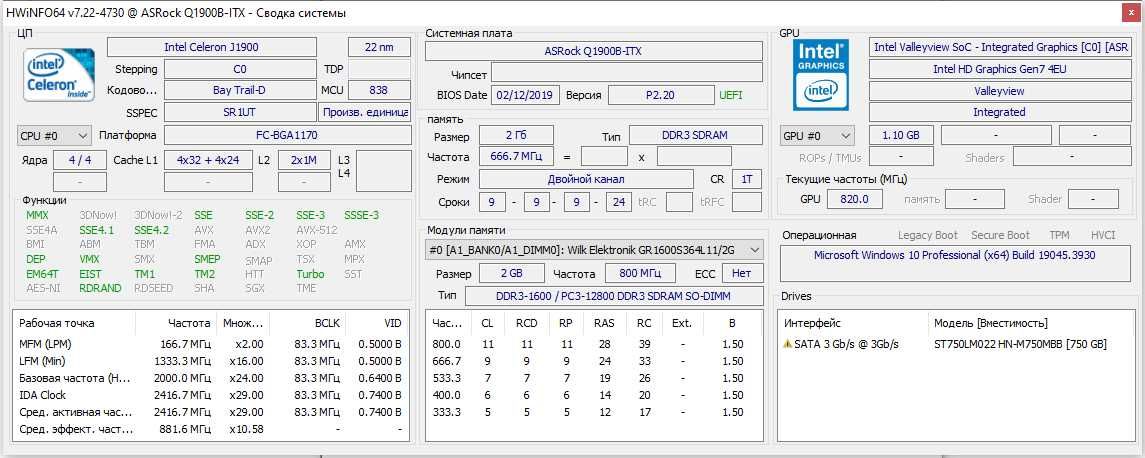
Task: Click the Intel Celeron J1900 name field
Action: [x=211, y=47]
